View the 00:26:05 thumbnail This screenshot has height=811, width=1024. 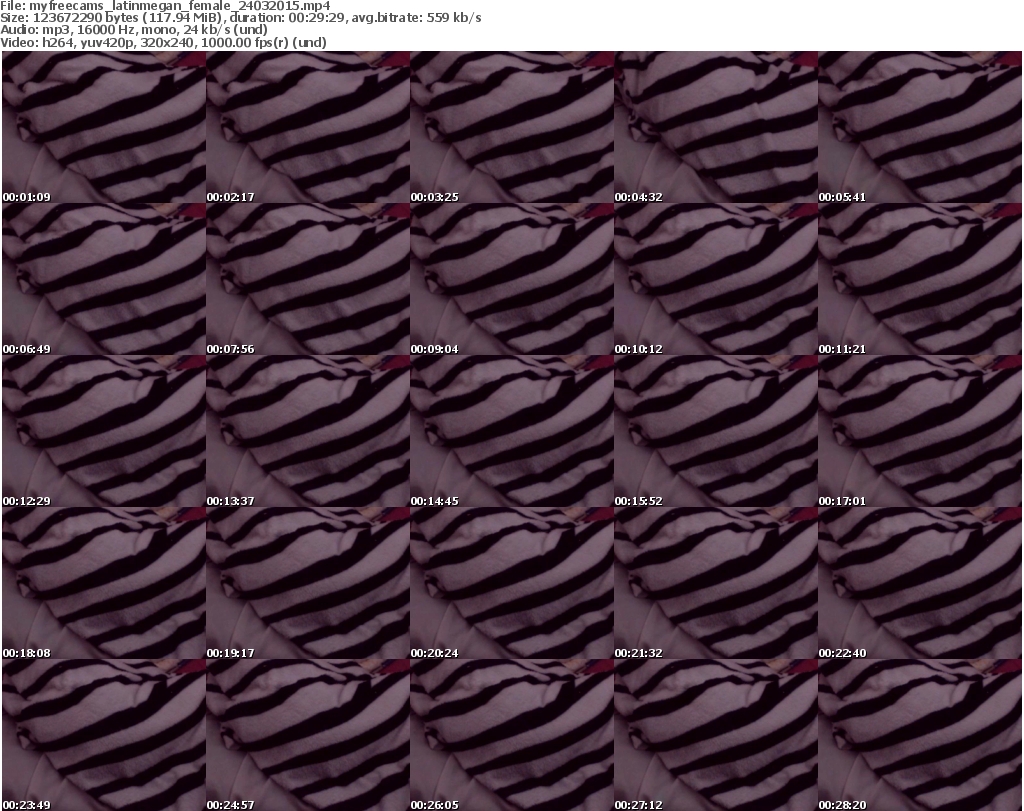(512, 735)
